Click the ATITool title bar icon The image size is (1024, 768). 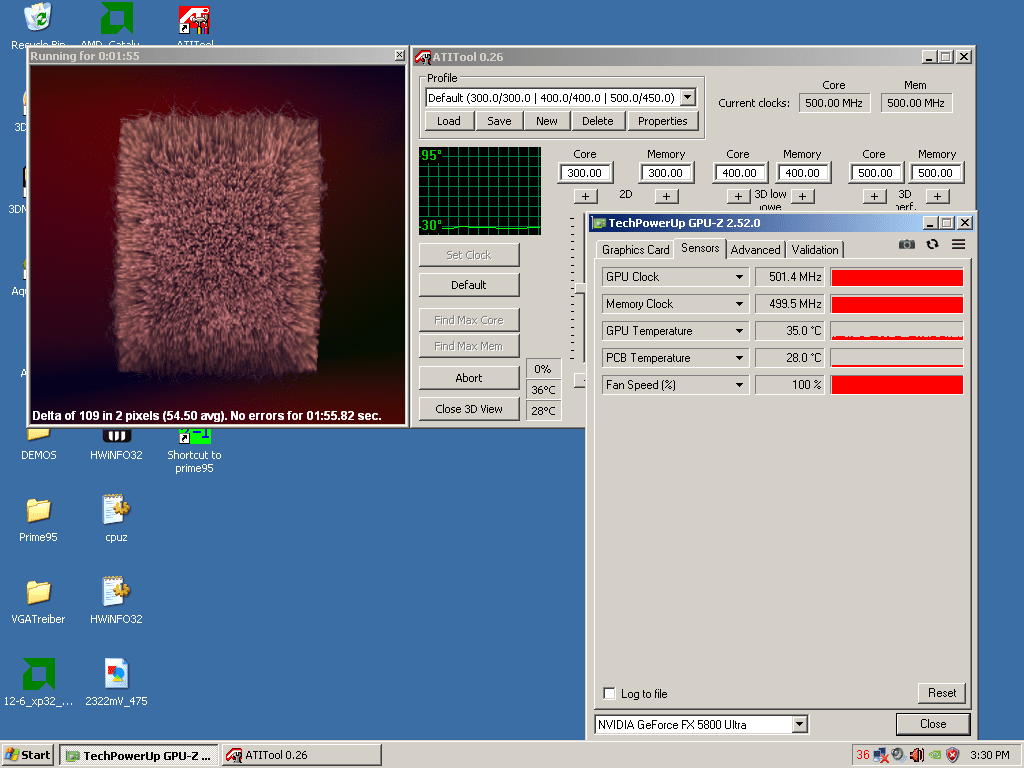423,57
